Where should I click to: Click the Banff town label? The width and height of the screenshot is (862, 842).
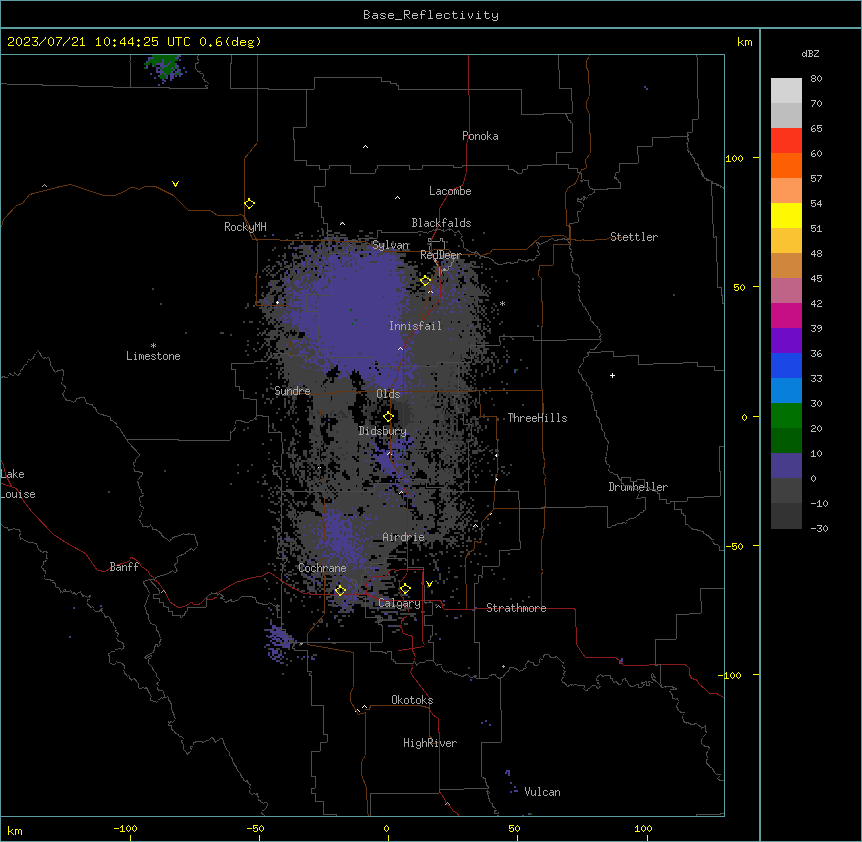click(124, 567)
